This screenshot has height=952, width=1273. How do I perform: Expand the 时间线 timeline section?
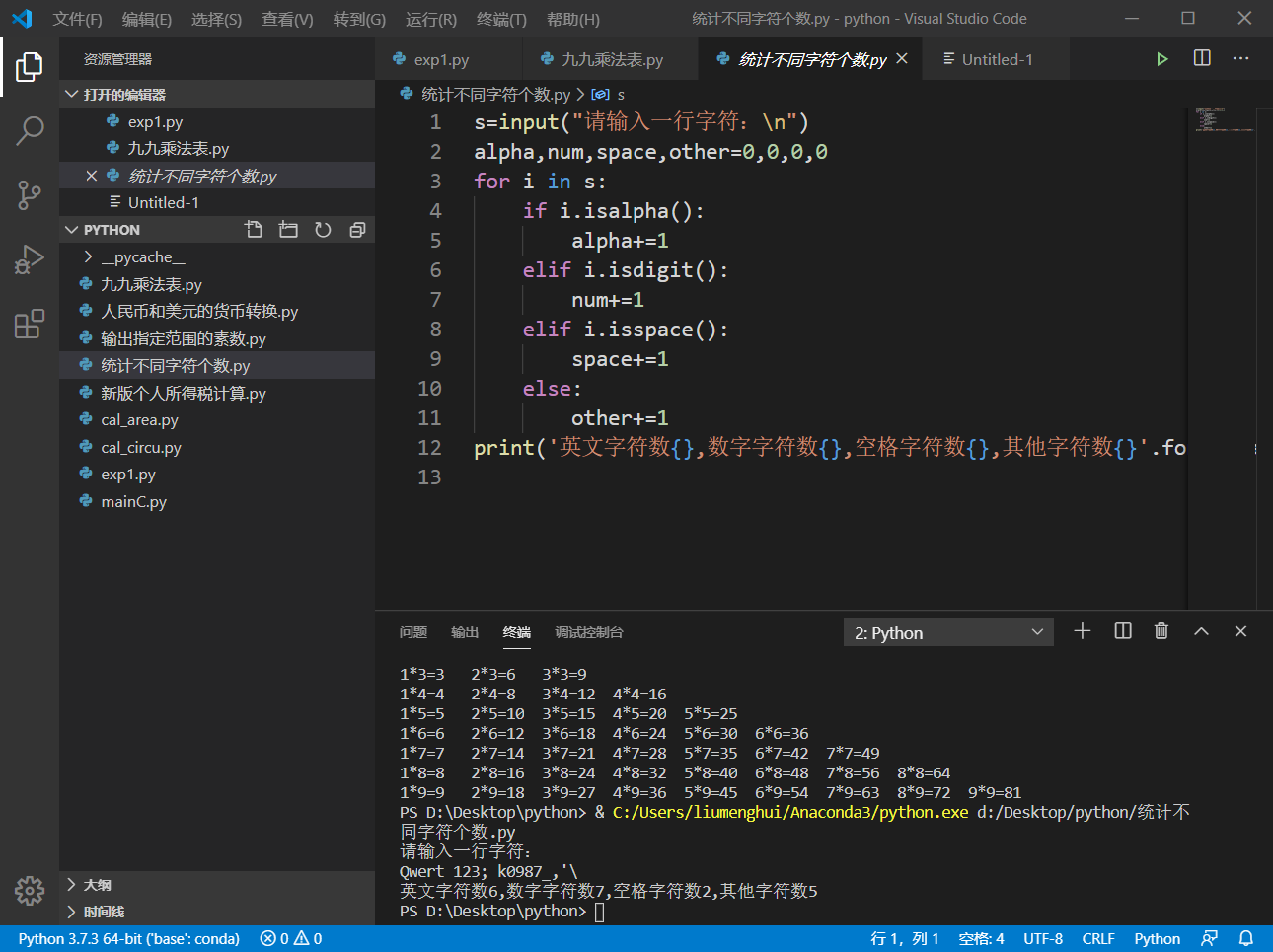(x=217, y=912)
